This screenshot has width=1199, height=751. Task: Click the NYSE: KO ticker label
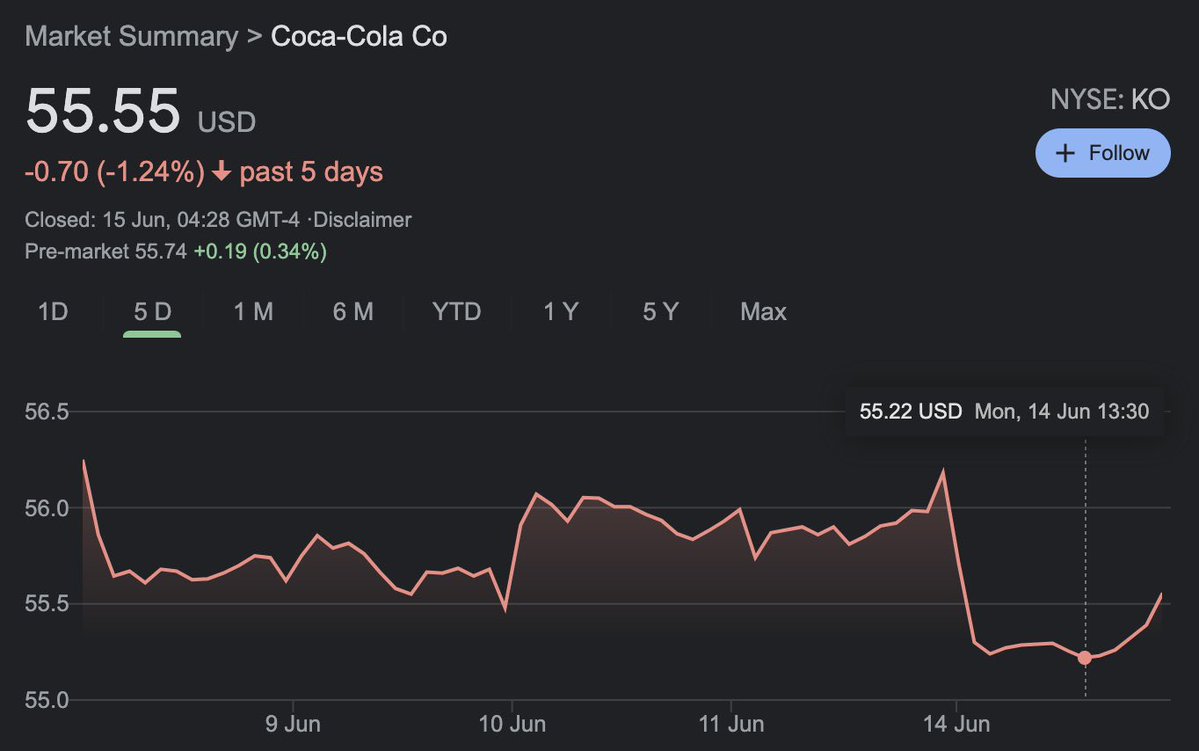click(1110, 99)
